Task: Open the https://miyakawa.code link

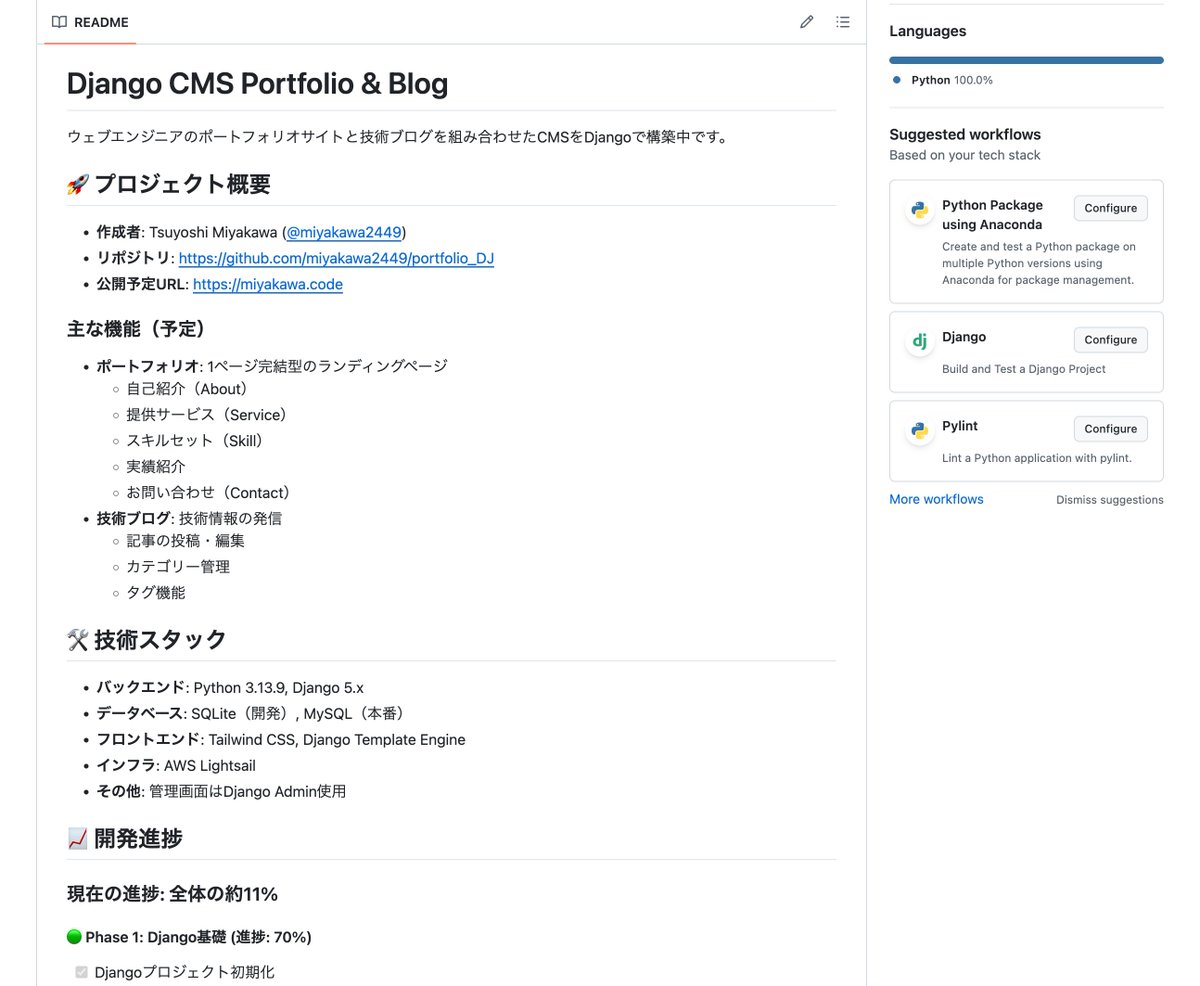Action: [x=267, y=284]
